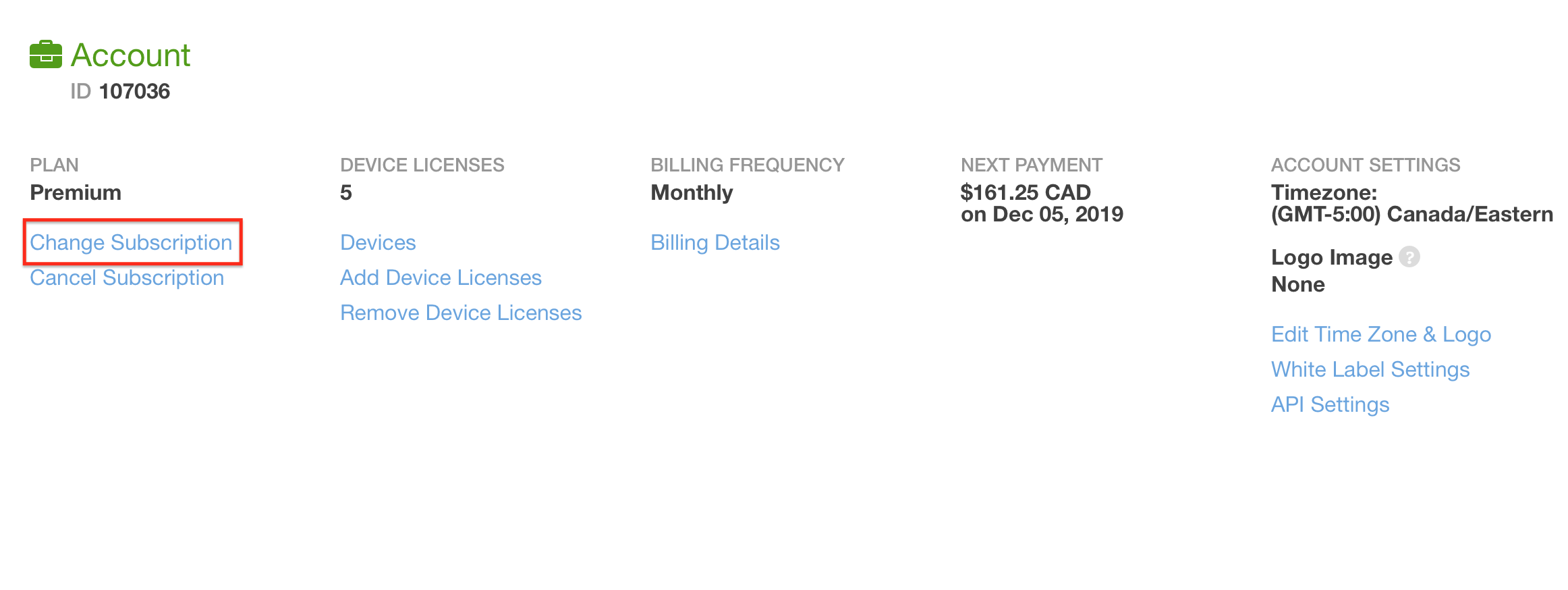Click the Monthly billing frequency value
This screenshot has height=590, width=1568.
692,193
